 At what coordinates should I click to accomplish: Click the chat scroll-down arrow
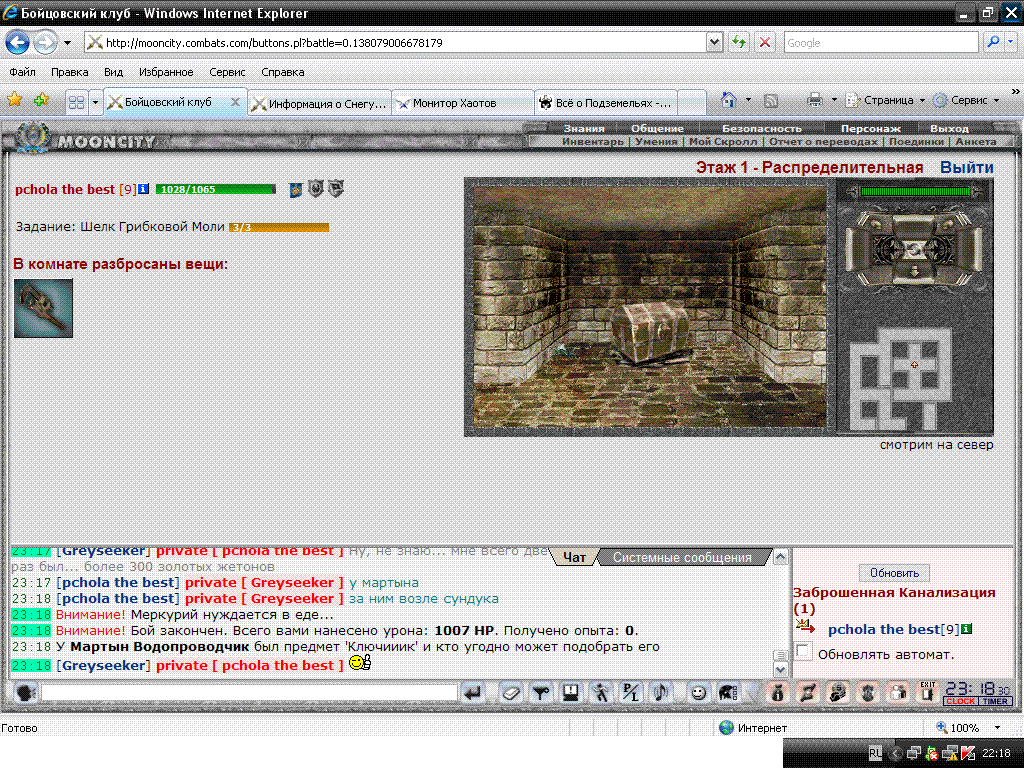pos(780,669)
